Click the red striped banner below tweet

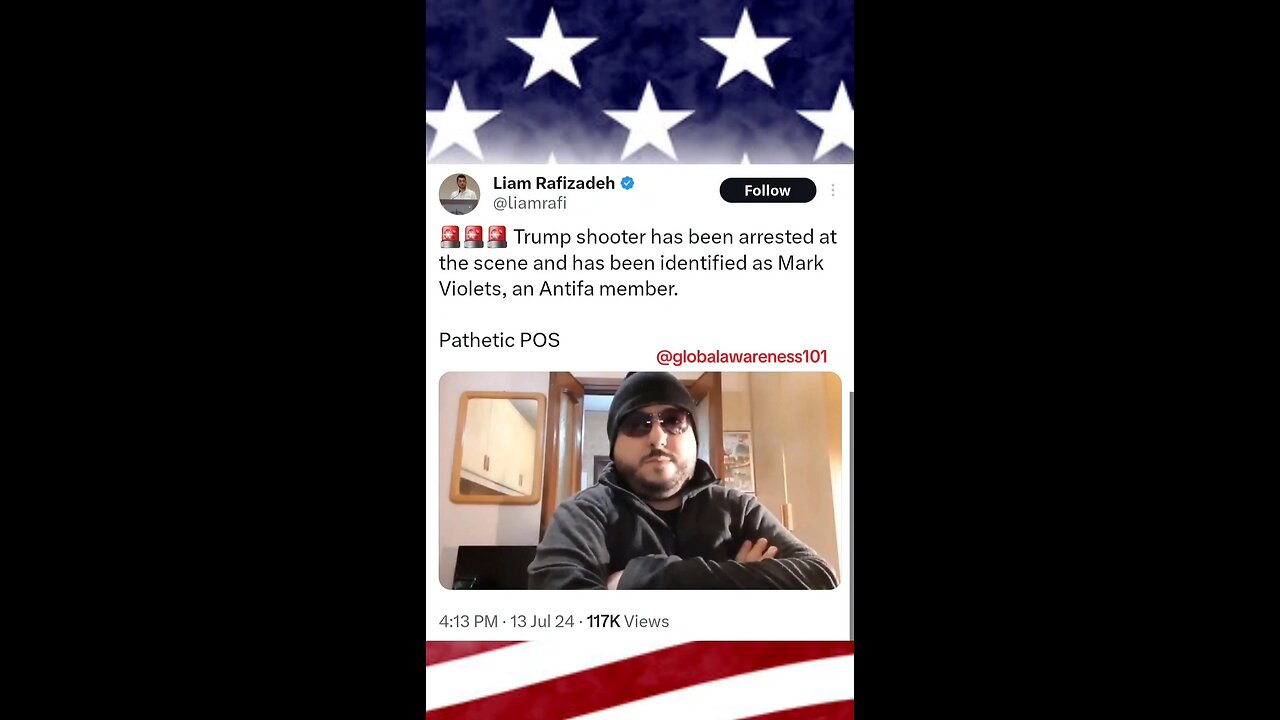pyautogui.click(x=640, y=680)
